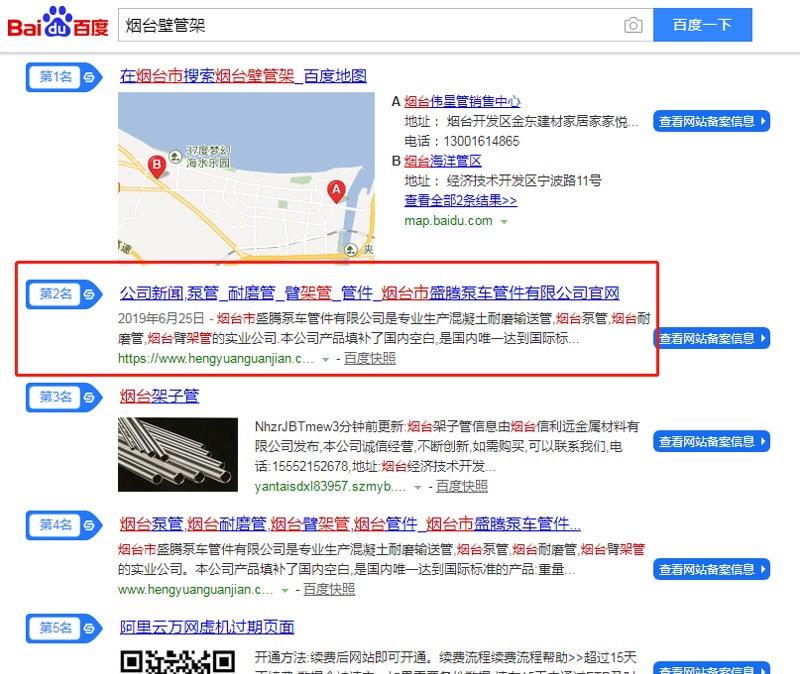Open the 烟台架子管 result title
Screen dimensions: 800x674
[x=159, y=396]
